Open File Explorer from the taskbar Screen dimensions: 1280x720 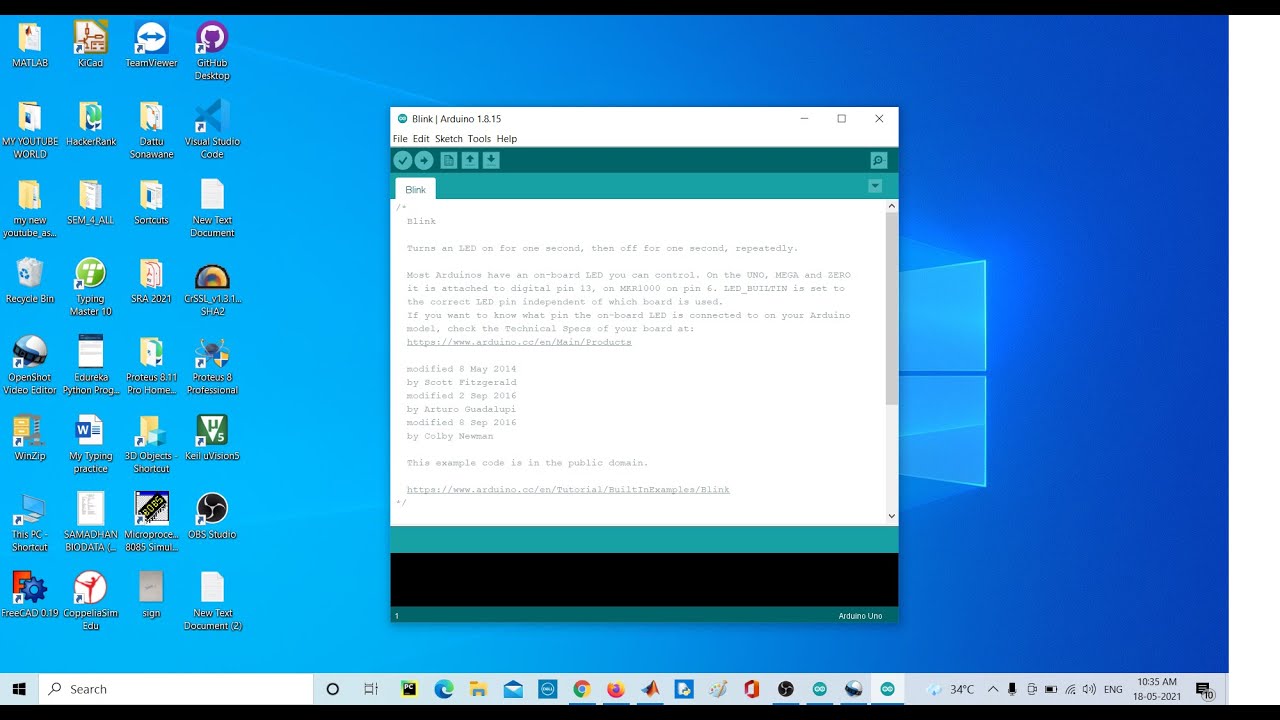tap(478, 689)
